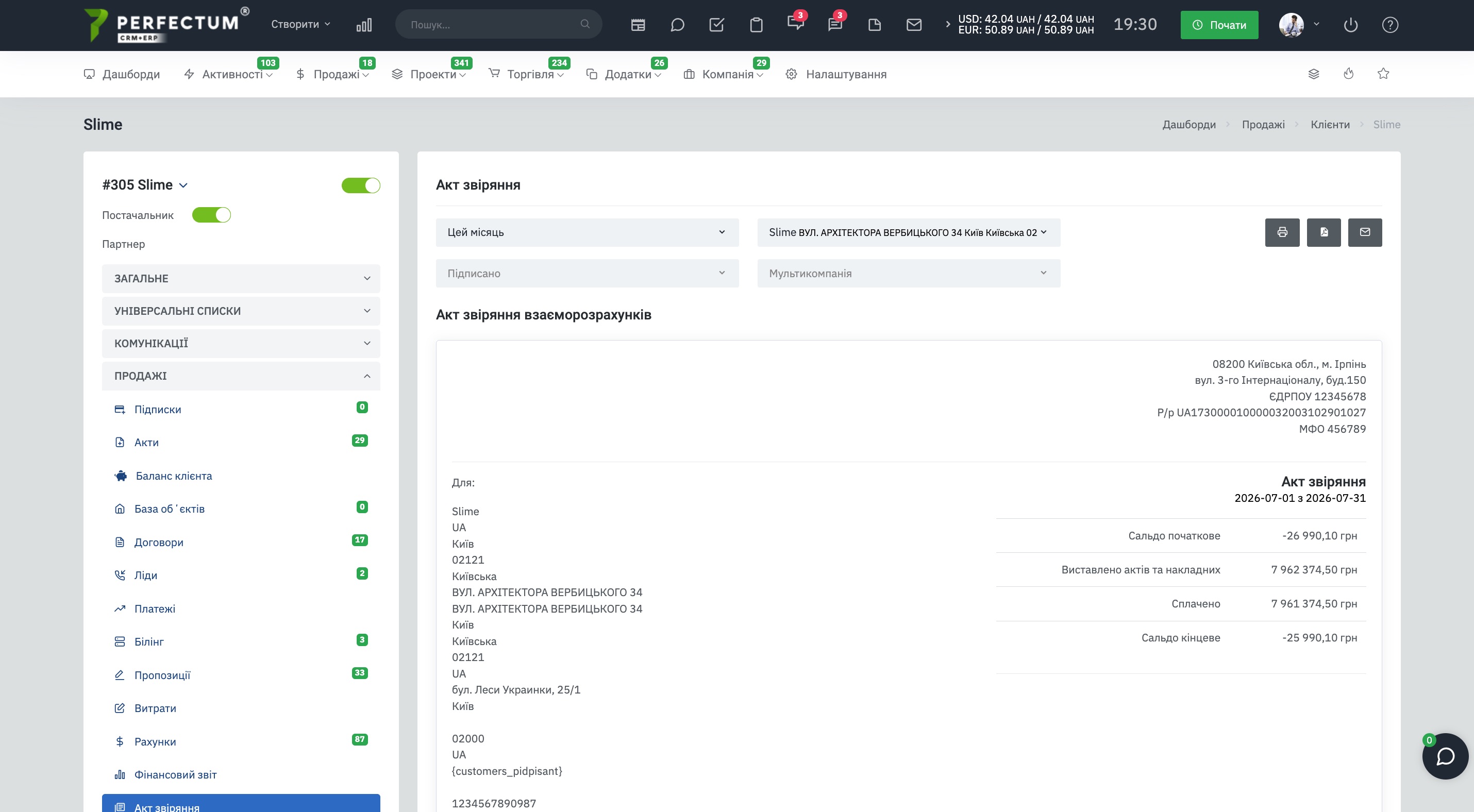Toggle the #305 Slime active switch

[360, 185]
